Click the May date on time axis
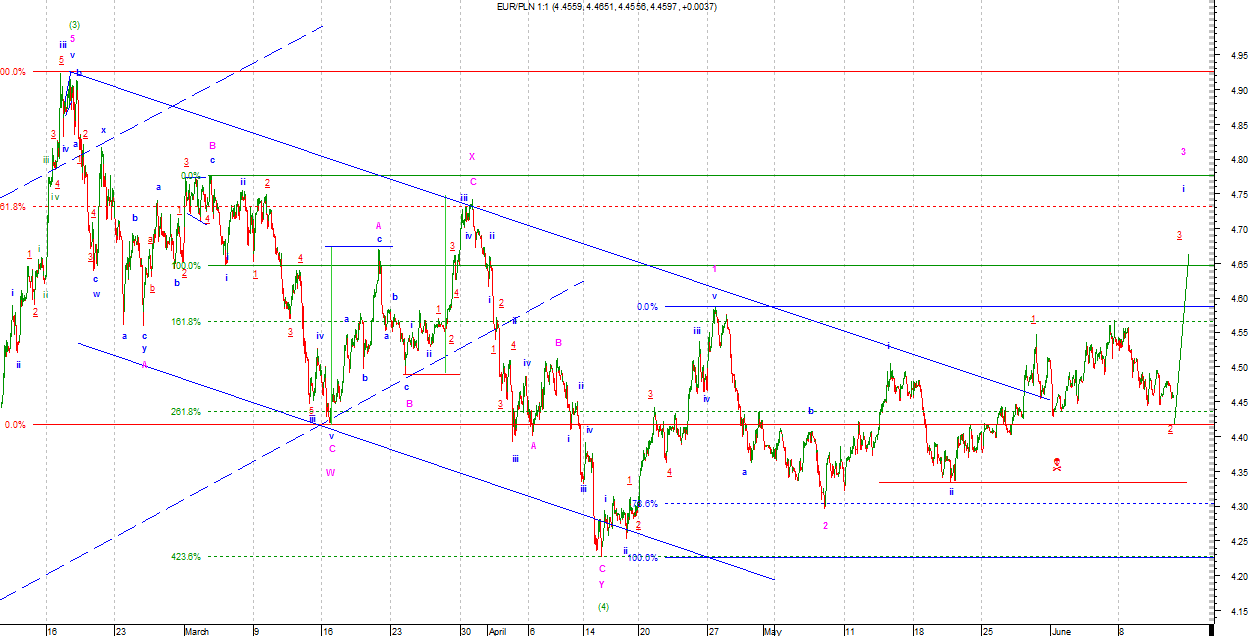This screenshot has width=1250, height=636. [x=775, y=631]
